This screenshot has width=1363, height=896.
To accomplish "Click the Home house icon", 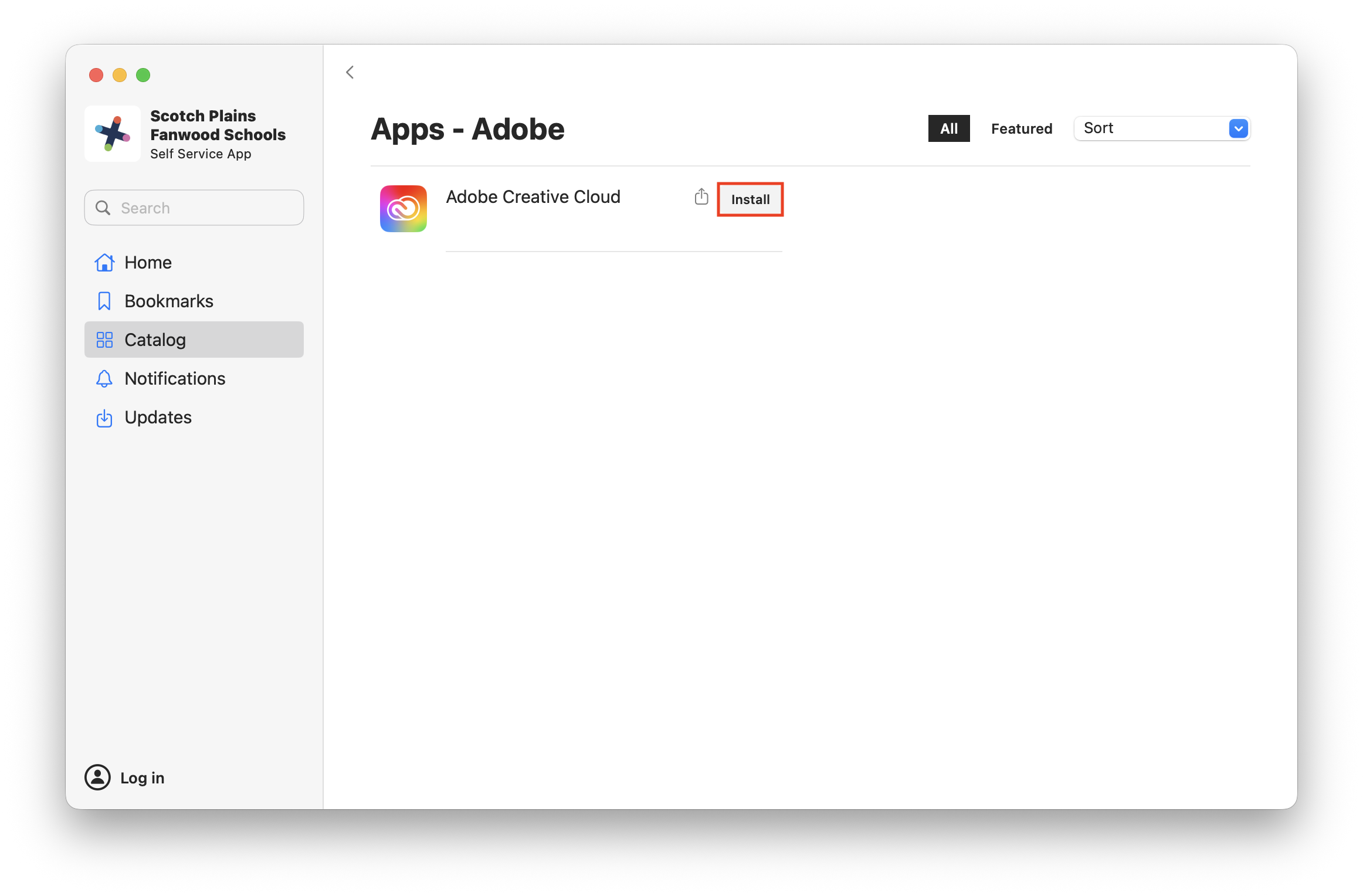I will pos(104,263).
